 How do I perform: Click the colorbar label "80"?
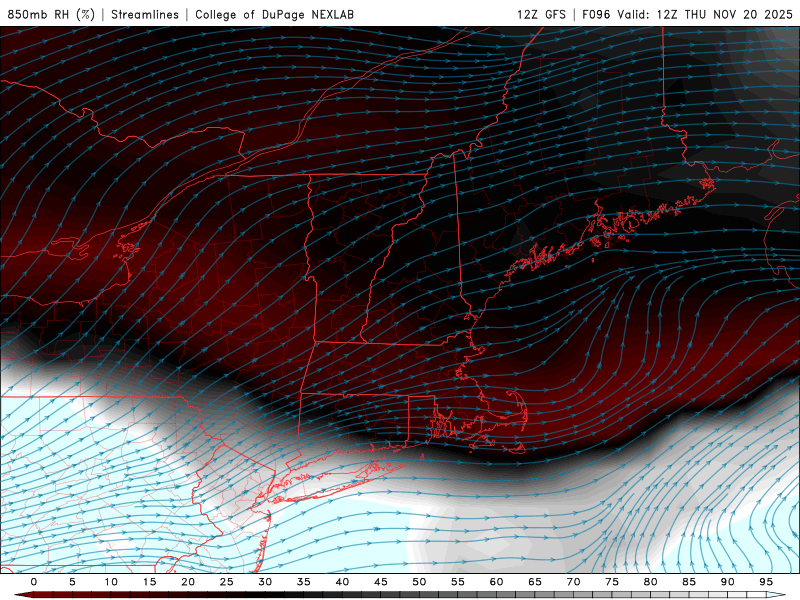click(x=650, y=582)
